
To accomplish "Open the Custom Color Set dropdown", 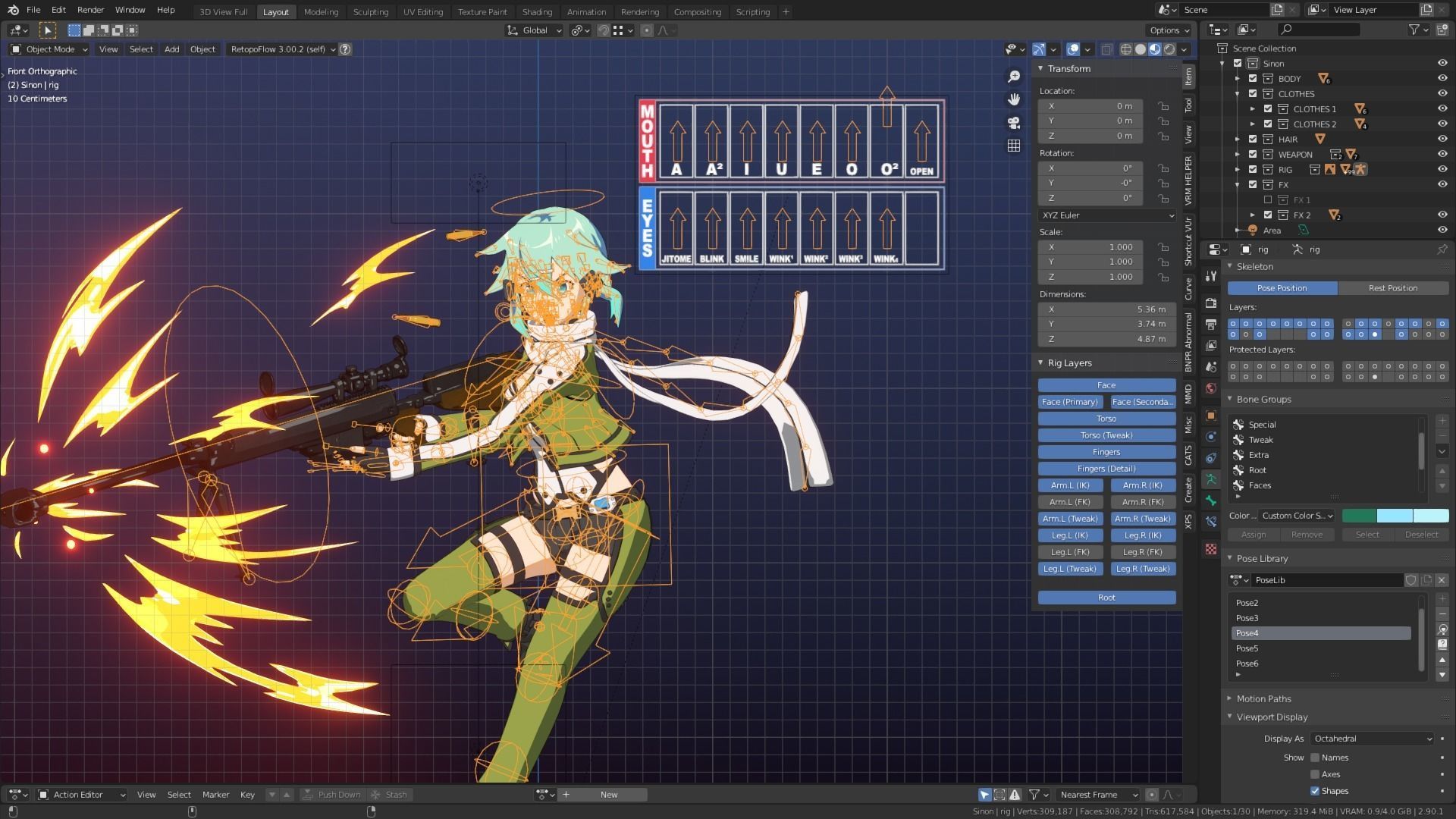I will point(1298,516).
